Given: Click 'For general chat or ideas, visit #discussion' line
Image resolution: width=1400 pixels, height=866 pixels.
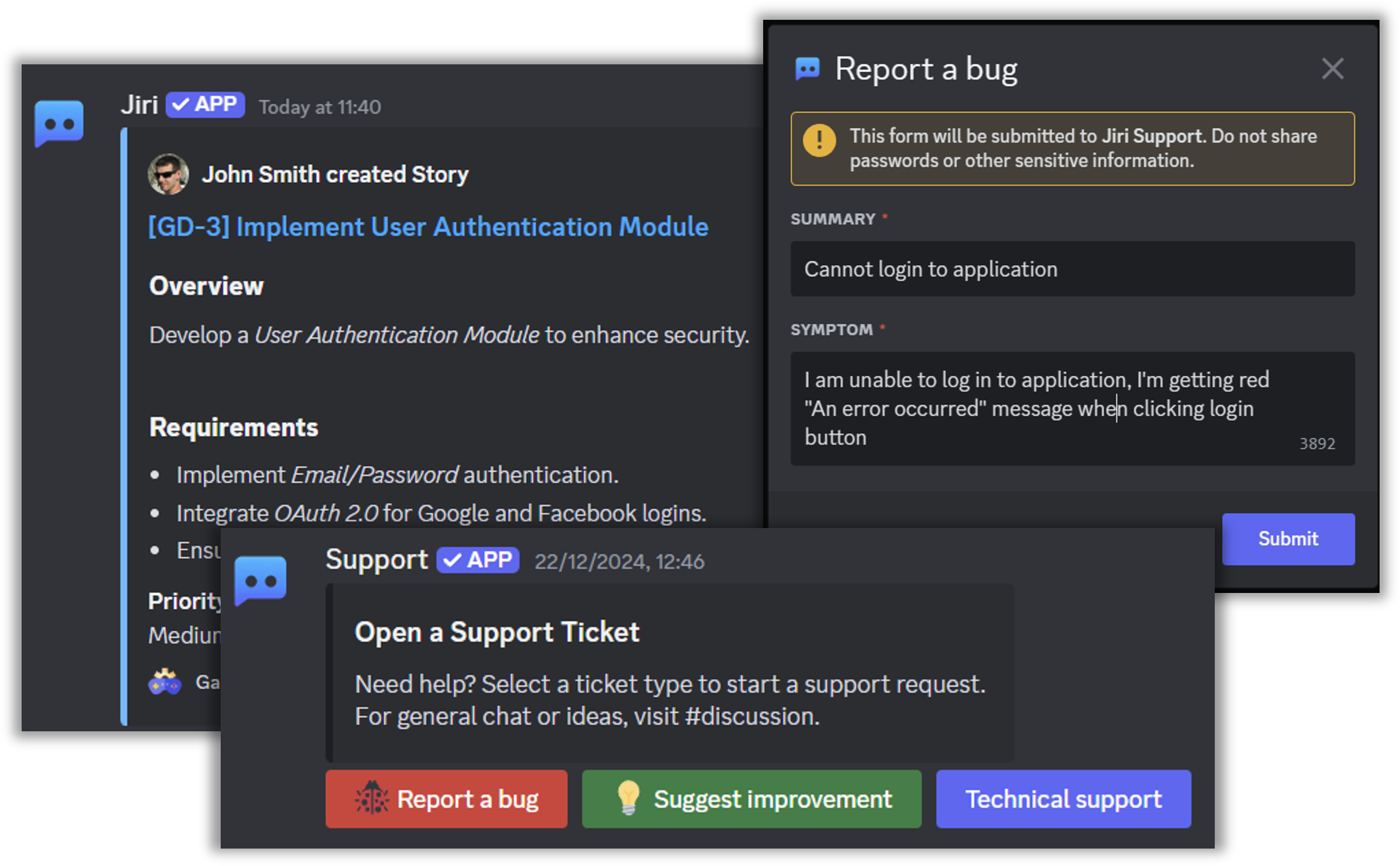Looking at the screenshot, I should point(587,716).
